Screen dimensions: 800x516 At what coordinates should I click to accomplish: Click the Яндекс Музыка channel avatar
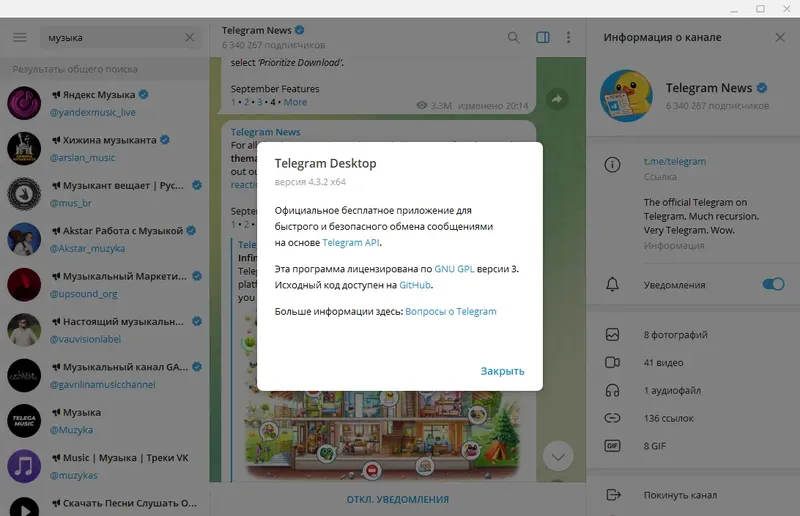24,103
